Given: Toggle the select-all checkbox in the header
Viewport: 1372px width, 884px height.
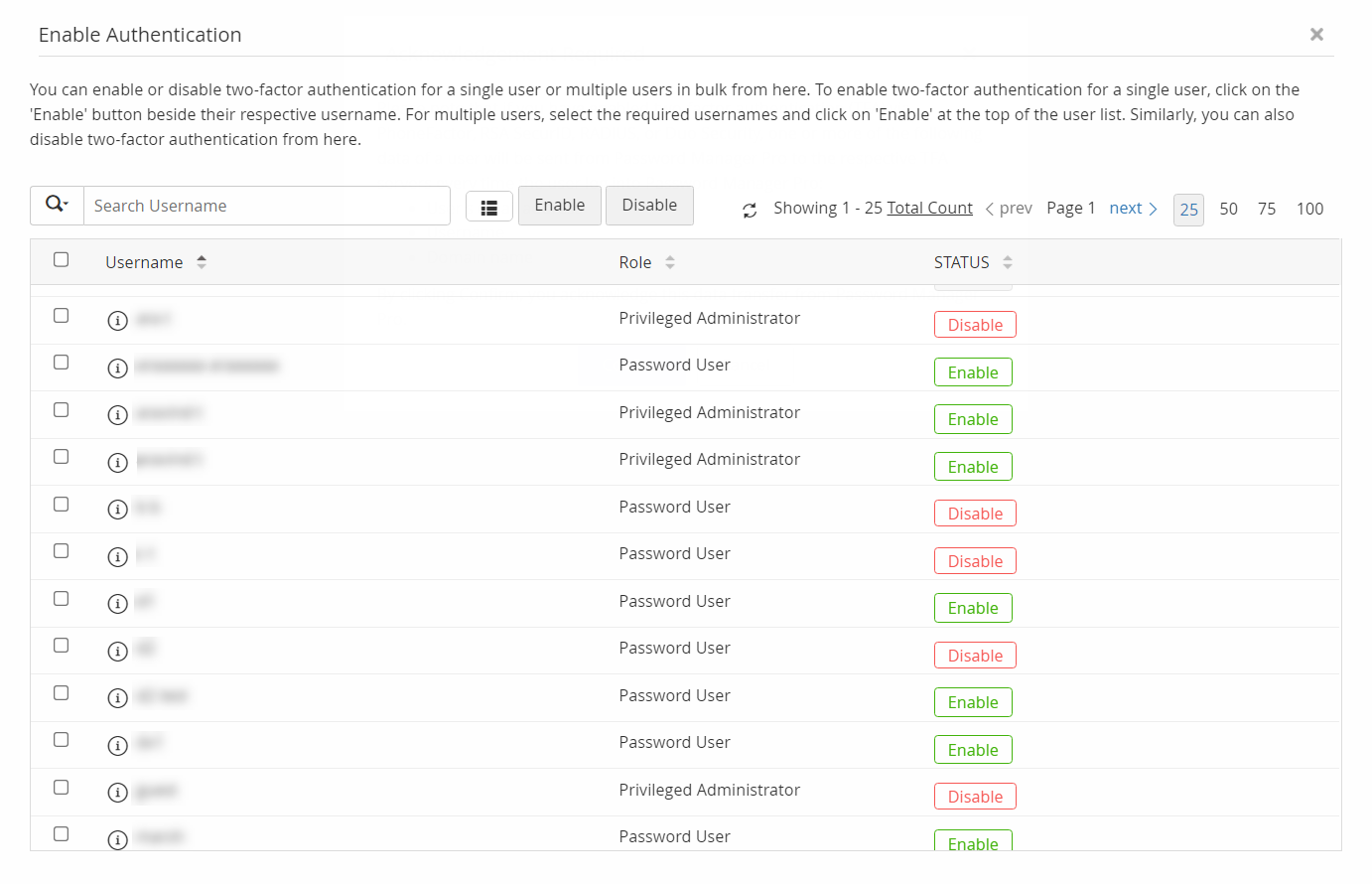Looking at the screenshot, I should click(x=61, y=258).
